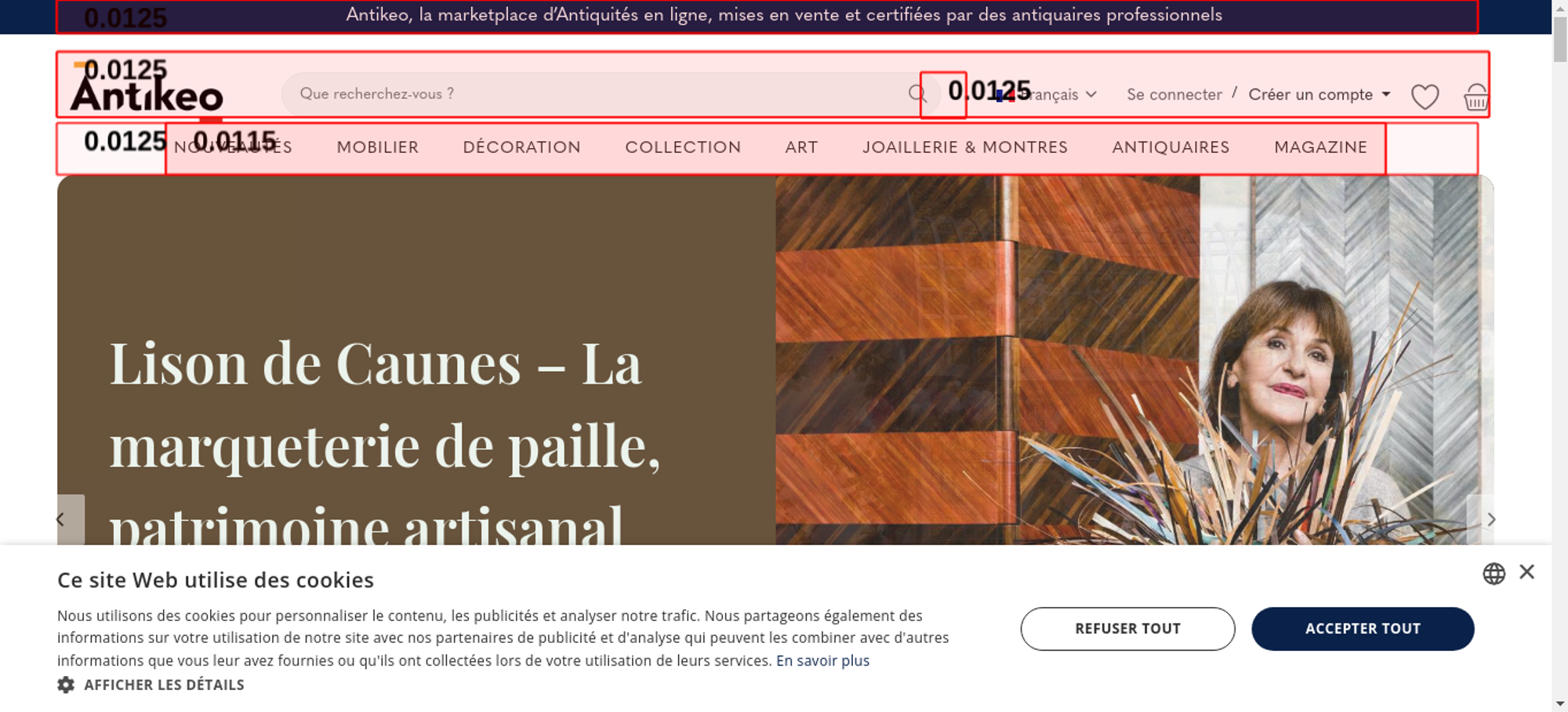
Task: Follow the En savoir plus link
Action: 822,660
